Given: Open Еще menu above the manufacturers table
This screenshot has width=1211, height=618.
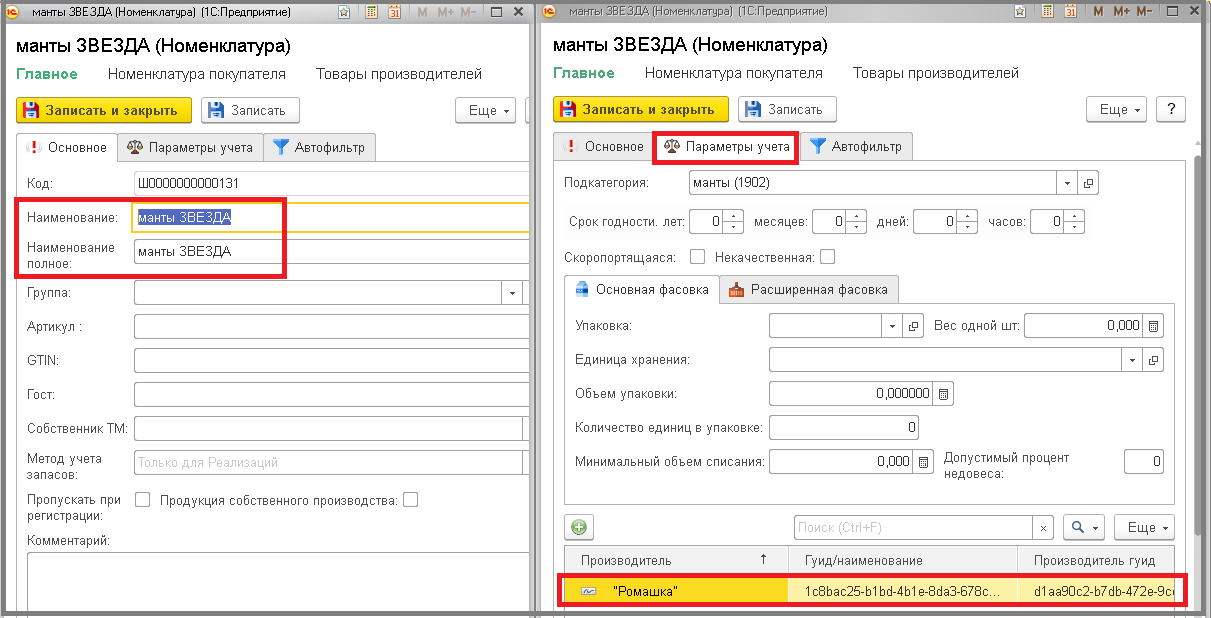Looking at the screenshot, I should coord(1145,528).
